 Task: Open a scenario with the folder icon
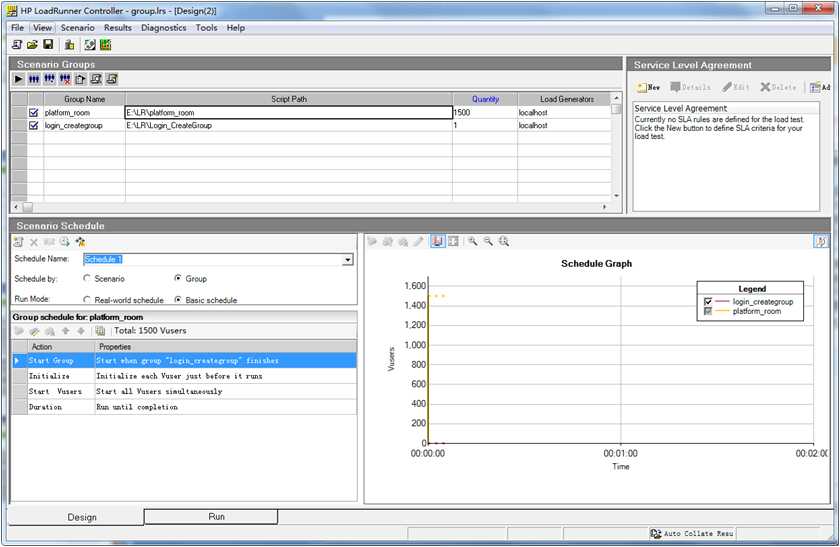click(x=33, y=45)
